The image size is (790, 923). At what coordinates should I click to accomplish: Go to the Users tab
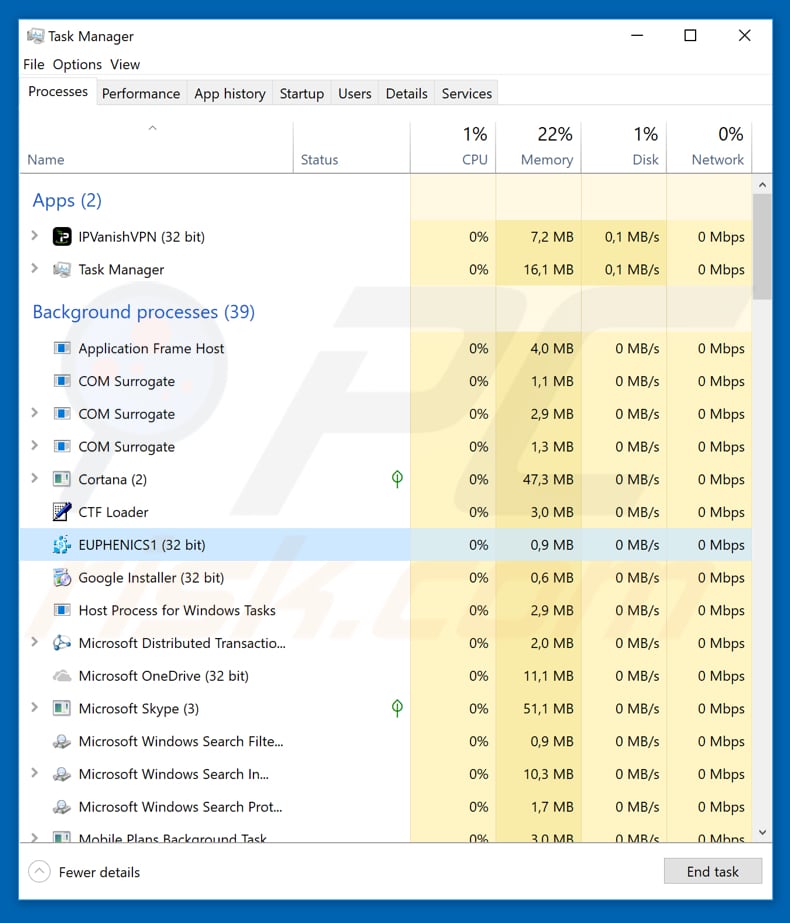point(354,94)
